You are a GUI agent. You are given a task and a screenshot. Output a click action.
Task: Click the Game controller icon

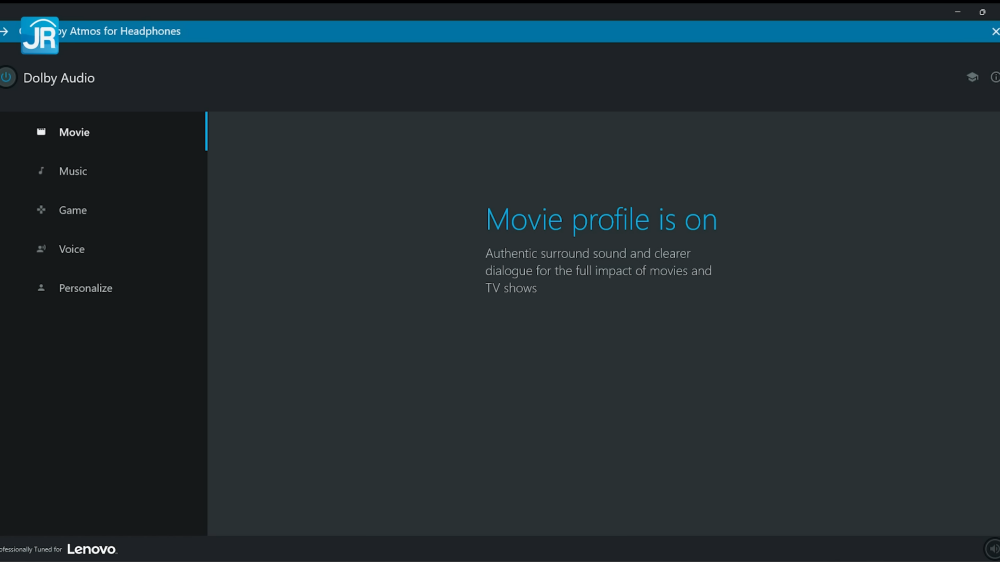click(41, 210)
